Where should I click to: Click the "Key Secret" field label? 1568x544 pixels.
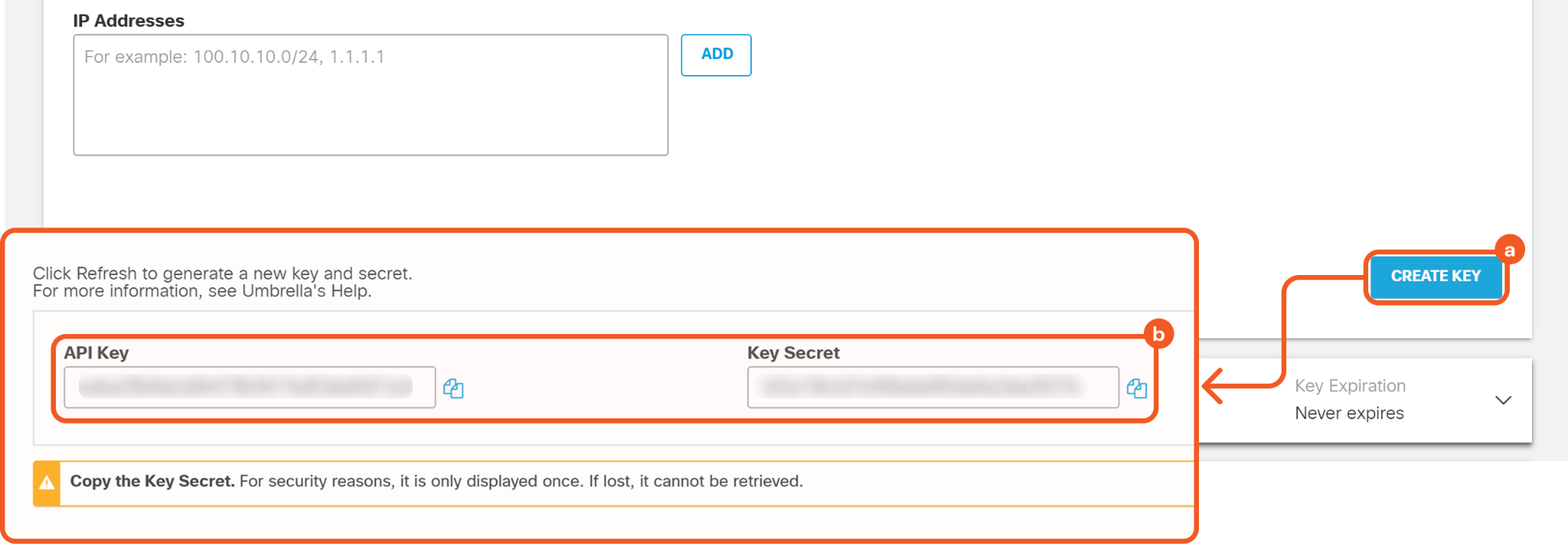(x=793, y=352)
